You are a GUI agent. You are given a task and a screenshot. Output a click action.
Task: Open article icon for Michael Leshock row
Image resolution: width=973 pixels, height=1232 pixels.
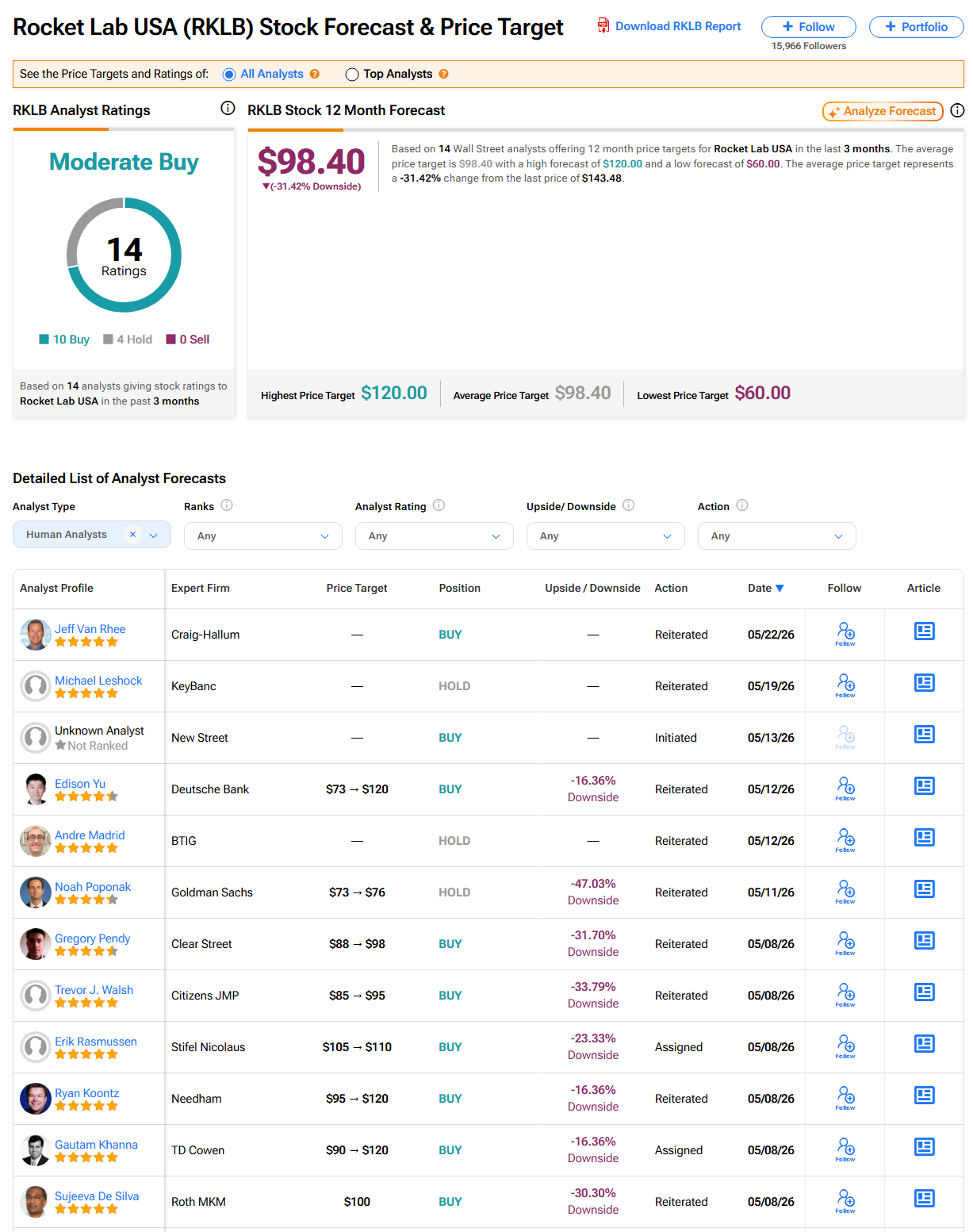click(924, 683)
